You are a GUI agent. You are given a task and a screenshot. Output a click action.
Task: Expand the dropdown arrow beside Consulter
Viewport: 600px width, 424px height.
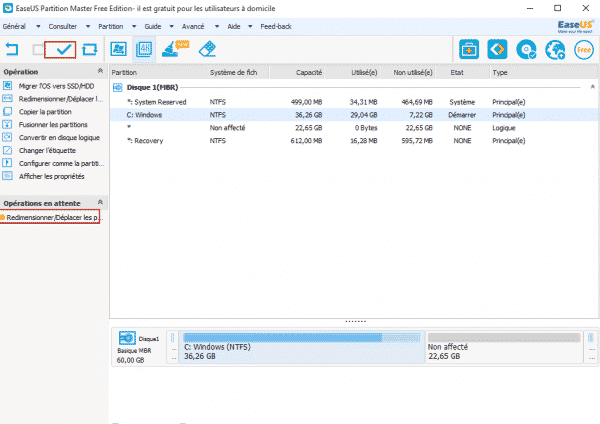[88, 26]
